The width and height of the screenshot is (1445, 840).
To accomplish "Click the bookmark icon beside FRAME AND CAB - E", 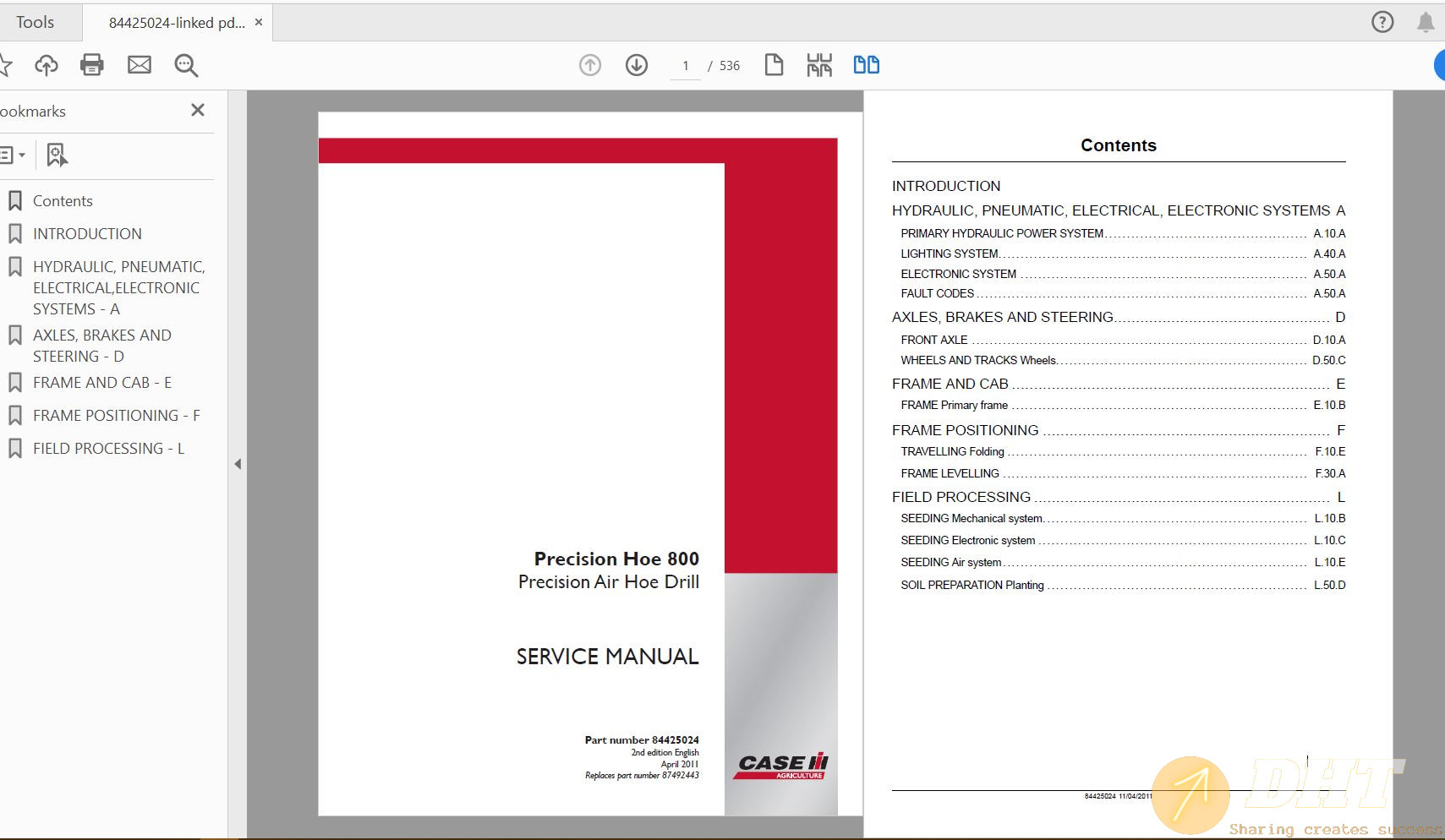I will [x=14, y=383].
